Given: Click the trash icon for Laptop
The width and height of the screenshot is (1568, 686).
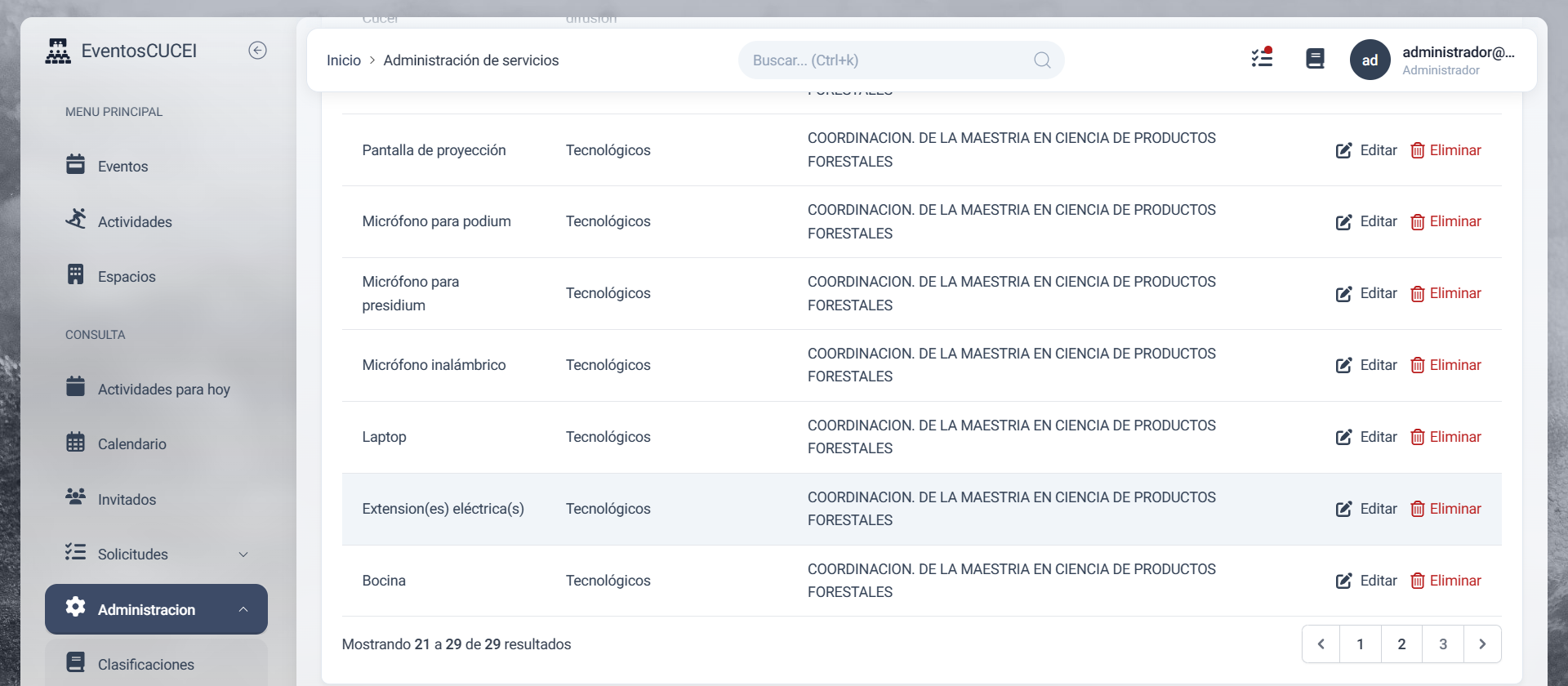Looking at the screenshot, I should coord(1418,438).
